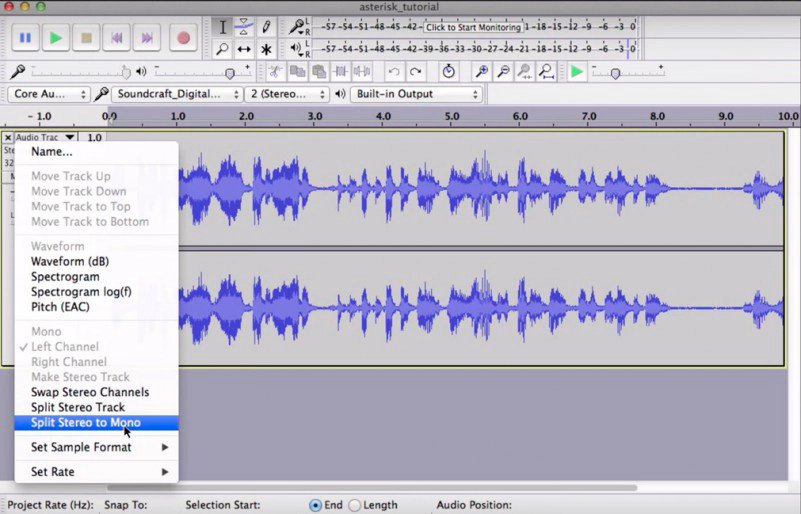Viewport: 801px width, 514px height.
Task: Activate the Multi-tool asterisk icon
Action: click(x=266, y=49)
